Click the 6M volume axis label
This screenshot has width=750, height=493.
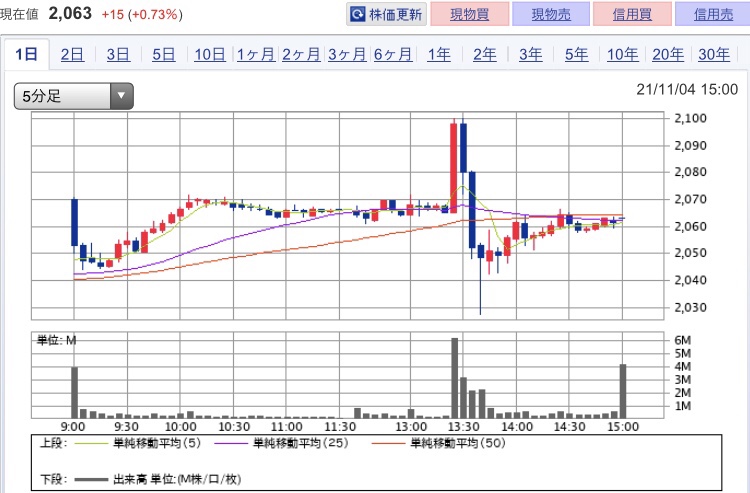683,340
